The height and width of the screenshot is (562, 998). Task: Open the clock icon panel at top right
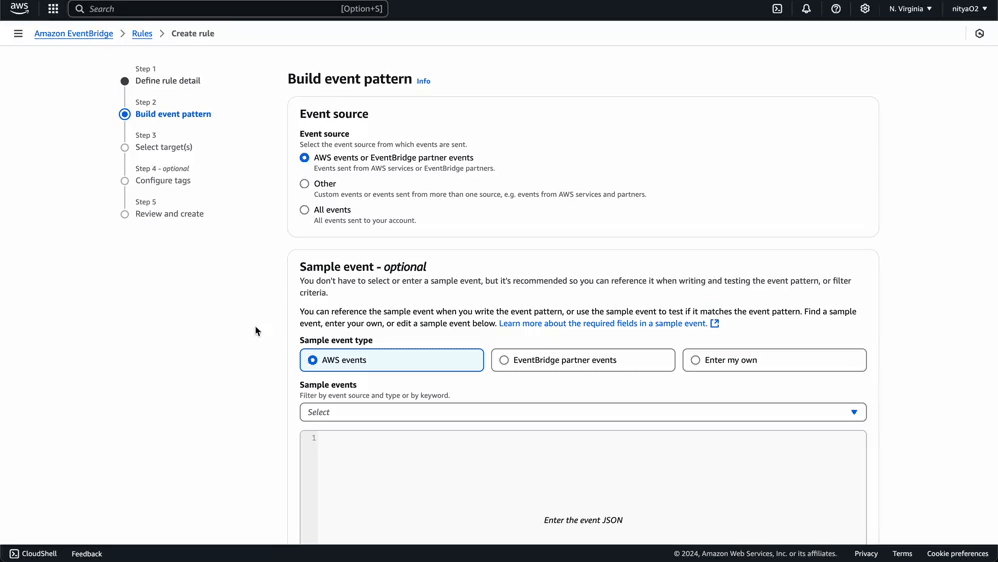[980, 34]
